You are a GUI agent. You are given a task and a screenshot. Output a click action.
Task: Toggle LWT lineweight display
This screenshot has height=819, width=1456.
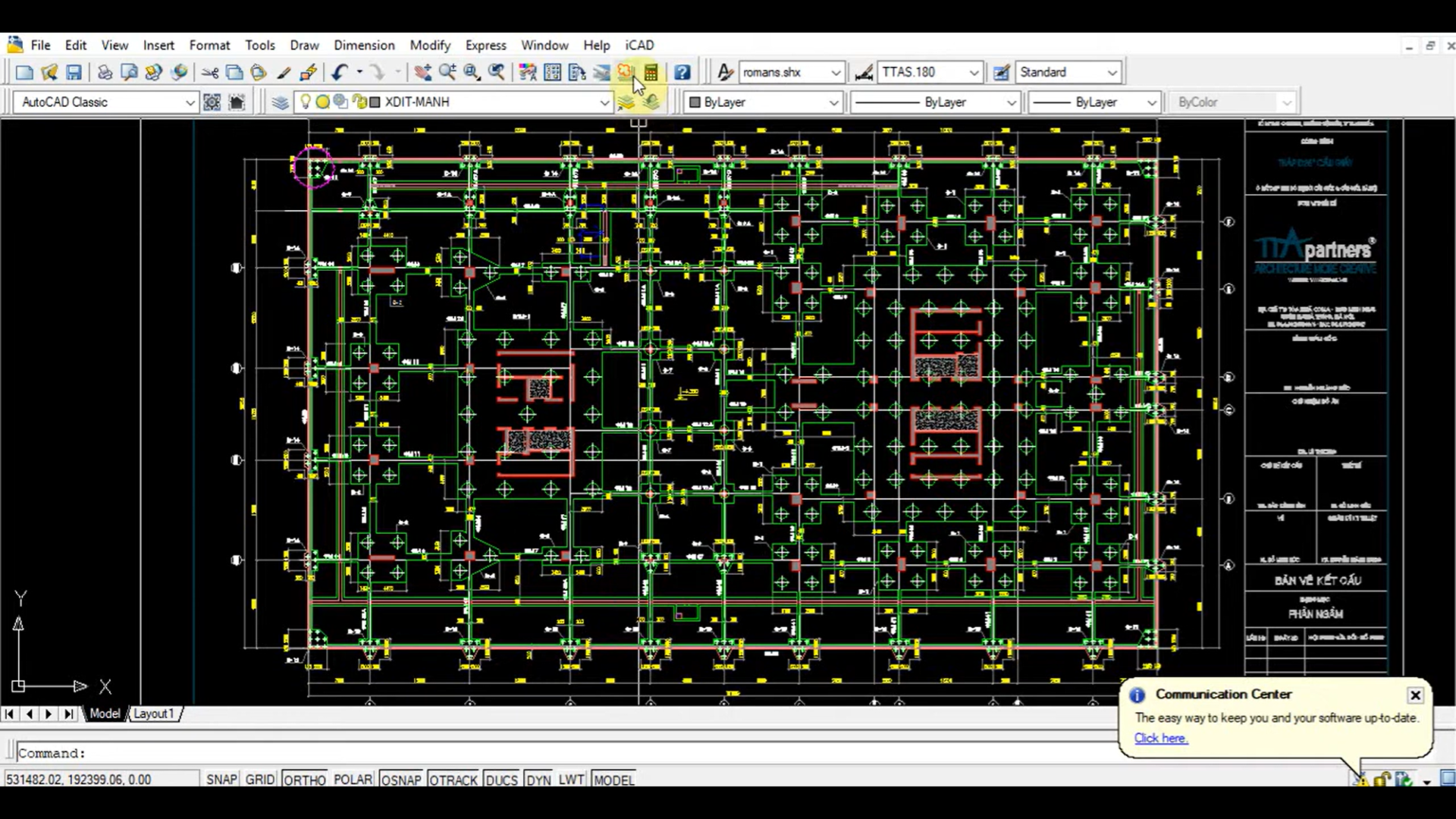pyautogui.click(x=572, y=780)
